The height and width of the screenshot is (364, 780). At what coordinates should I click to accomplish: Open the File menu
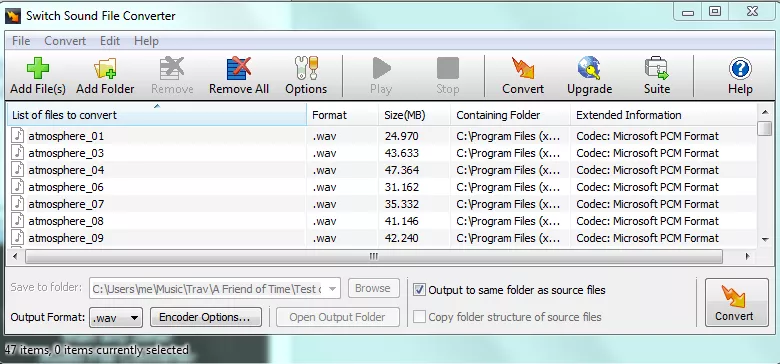[21, 41]
